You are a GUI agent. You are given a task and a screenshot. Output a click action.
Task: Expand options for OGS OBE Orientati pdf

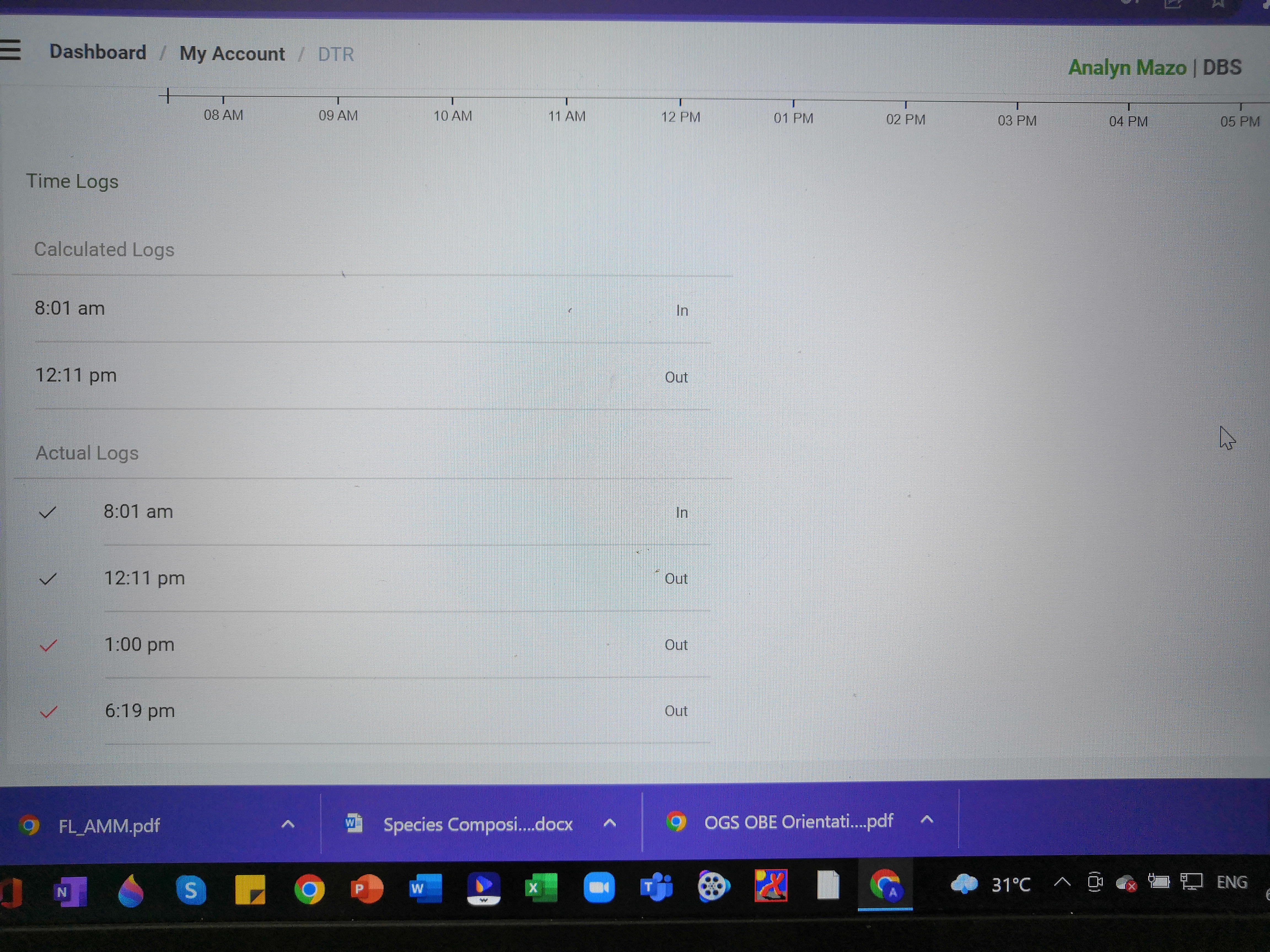(x=927, y=820)
